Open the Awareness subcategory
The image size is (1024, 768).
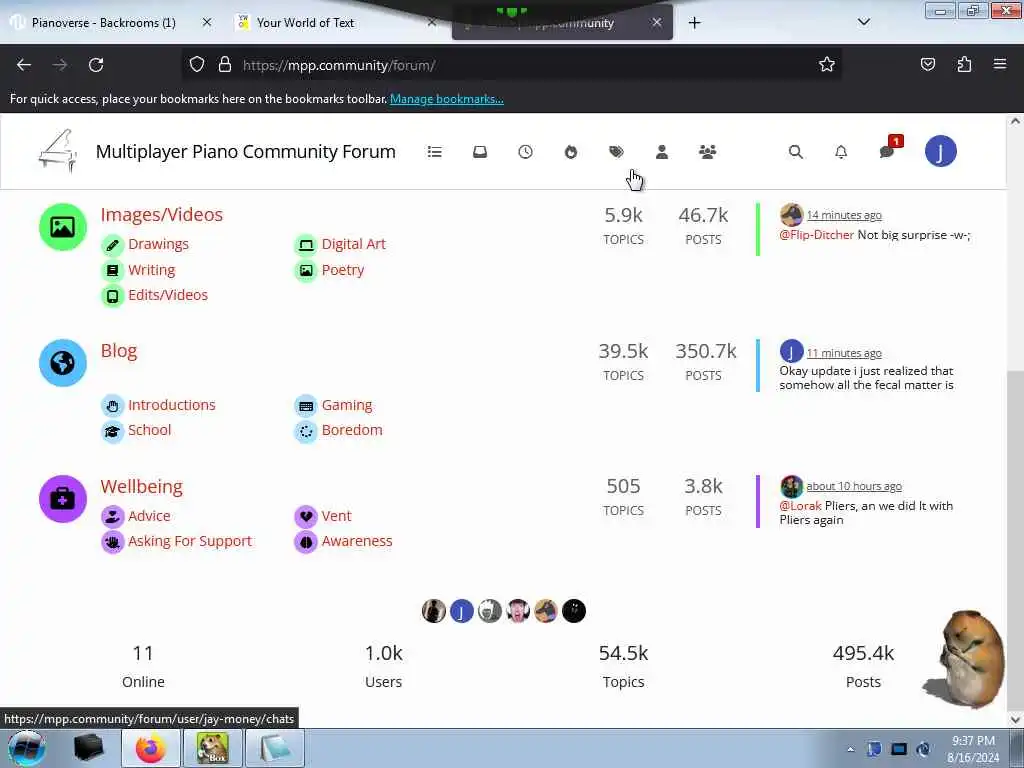coord(357,541)
